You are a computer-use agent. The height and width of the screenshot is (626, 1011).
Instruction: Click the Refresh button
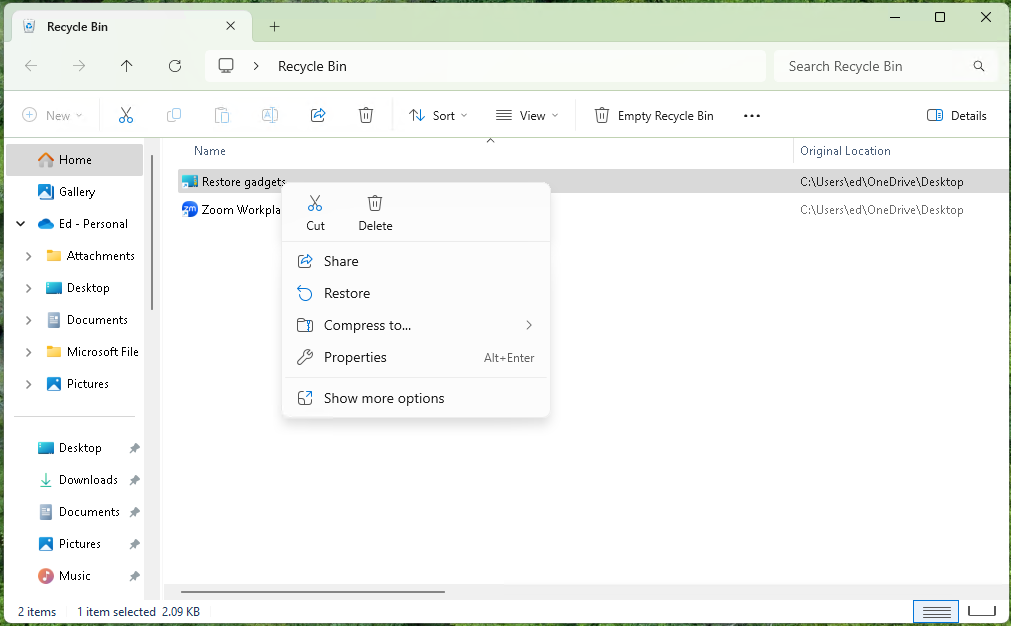click(x=175, y=66)
